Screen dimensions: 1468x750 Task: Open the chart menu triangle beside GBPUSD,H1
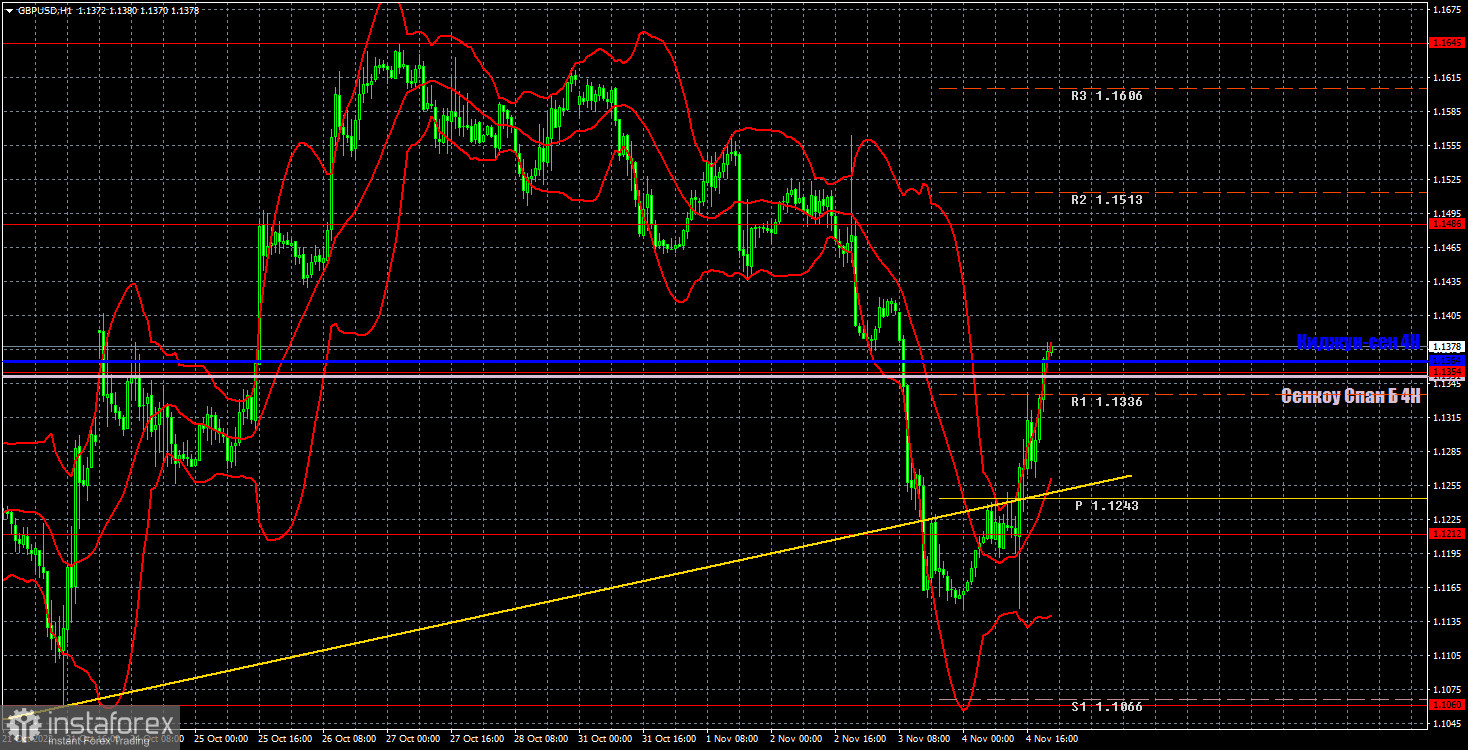9,10
